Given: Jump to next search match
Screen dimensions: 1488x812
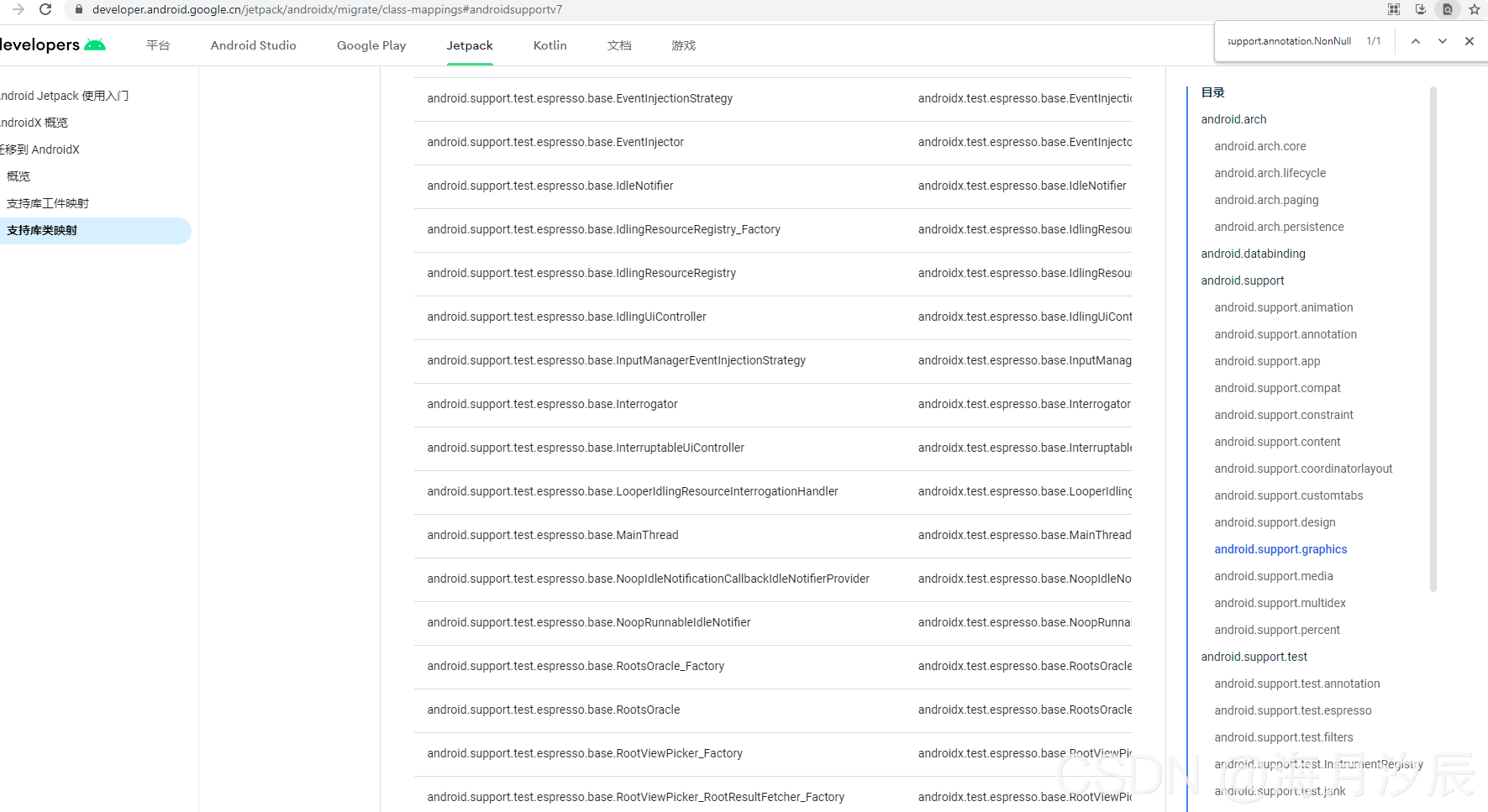Looking at the screenshot, I should pos(1442,40).
